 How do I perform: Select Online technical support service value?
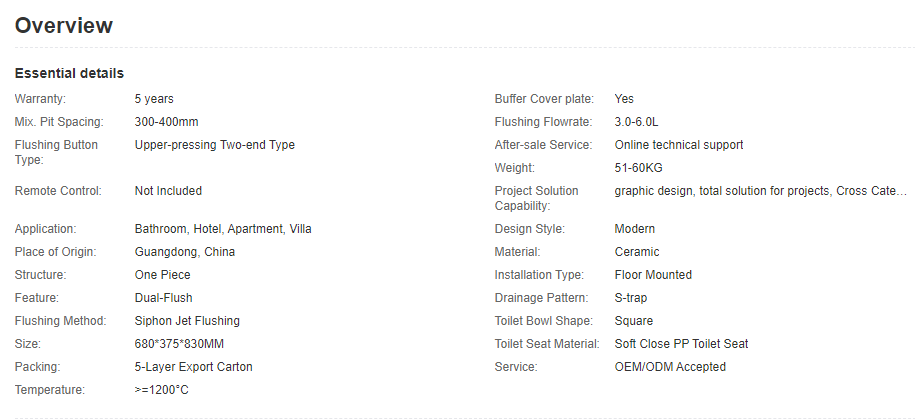[x=679, y=145]
